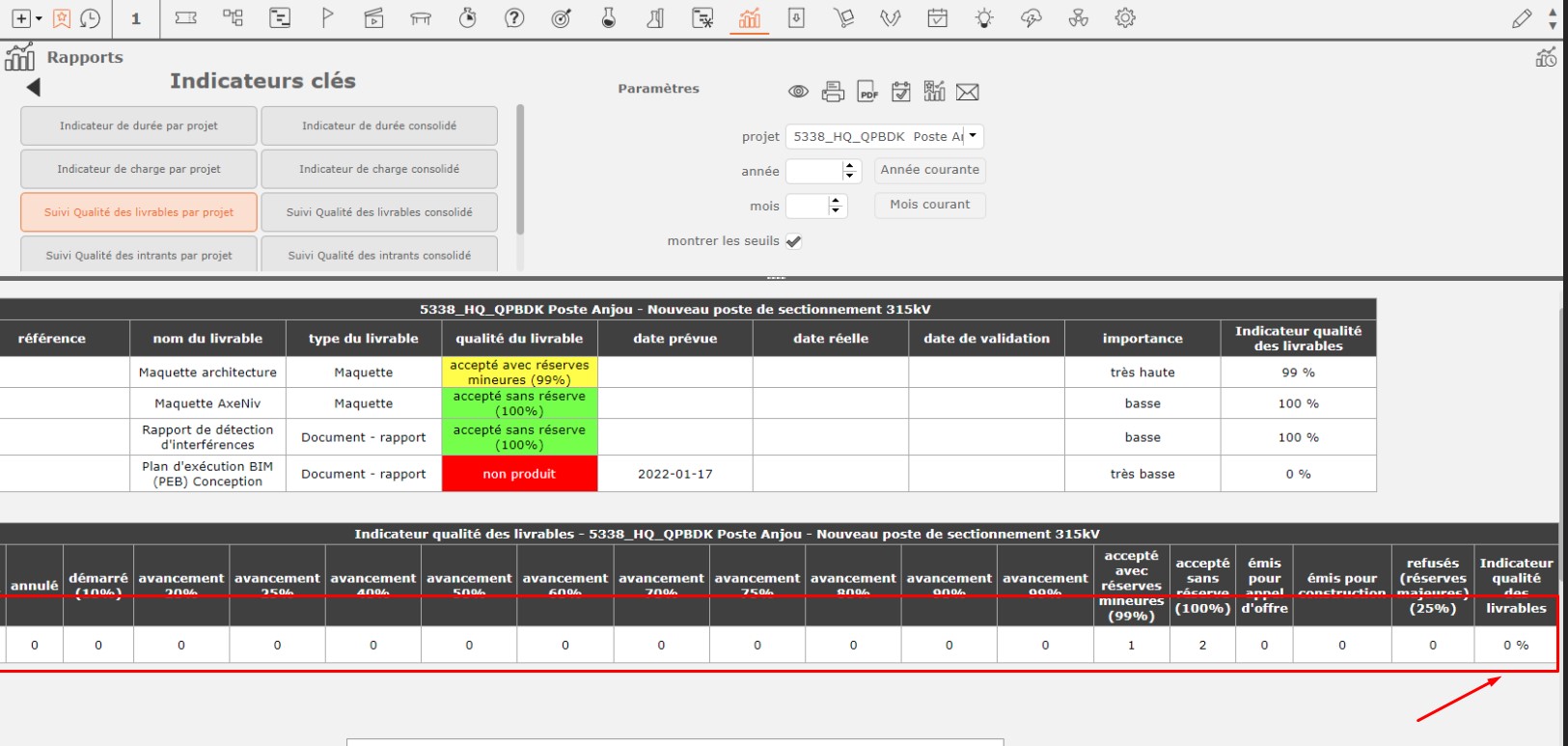Select 'Indicateur de durée par projet' report
Viewport: 1568px width, 746px height.
(x=139, y=125)
